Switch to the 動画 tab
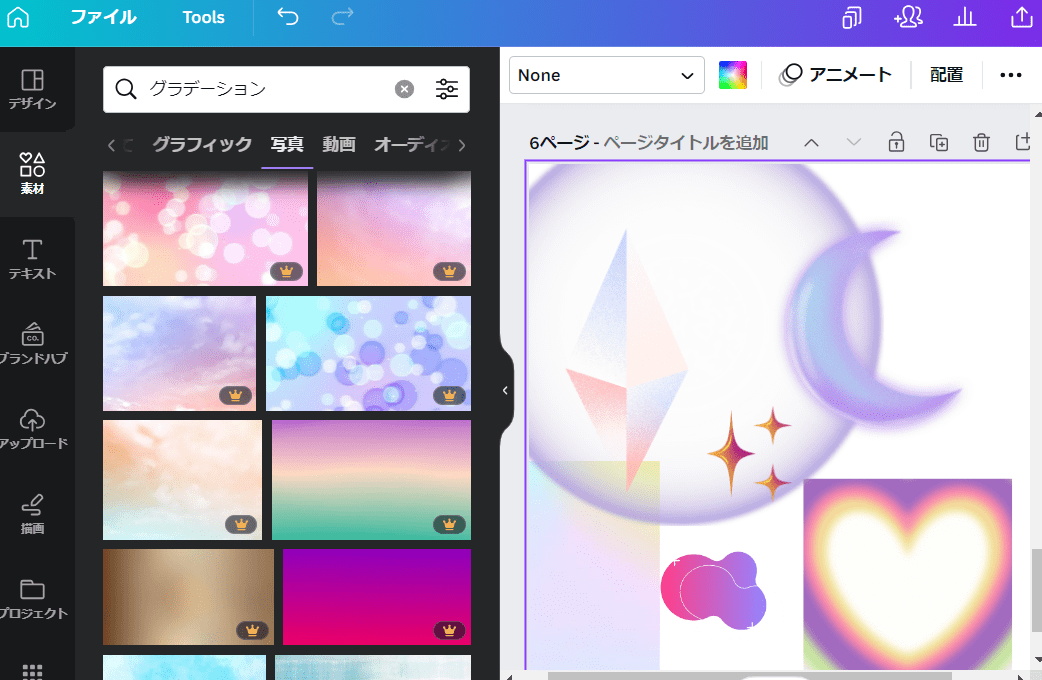Viewport: 1042px width, 680px height. tap(338, 144)
